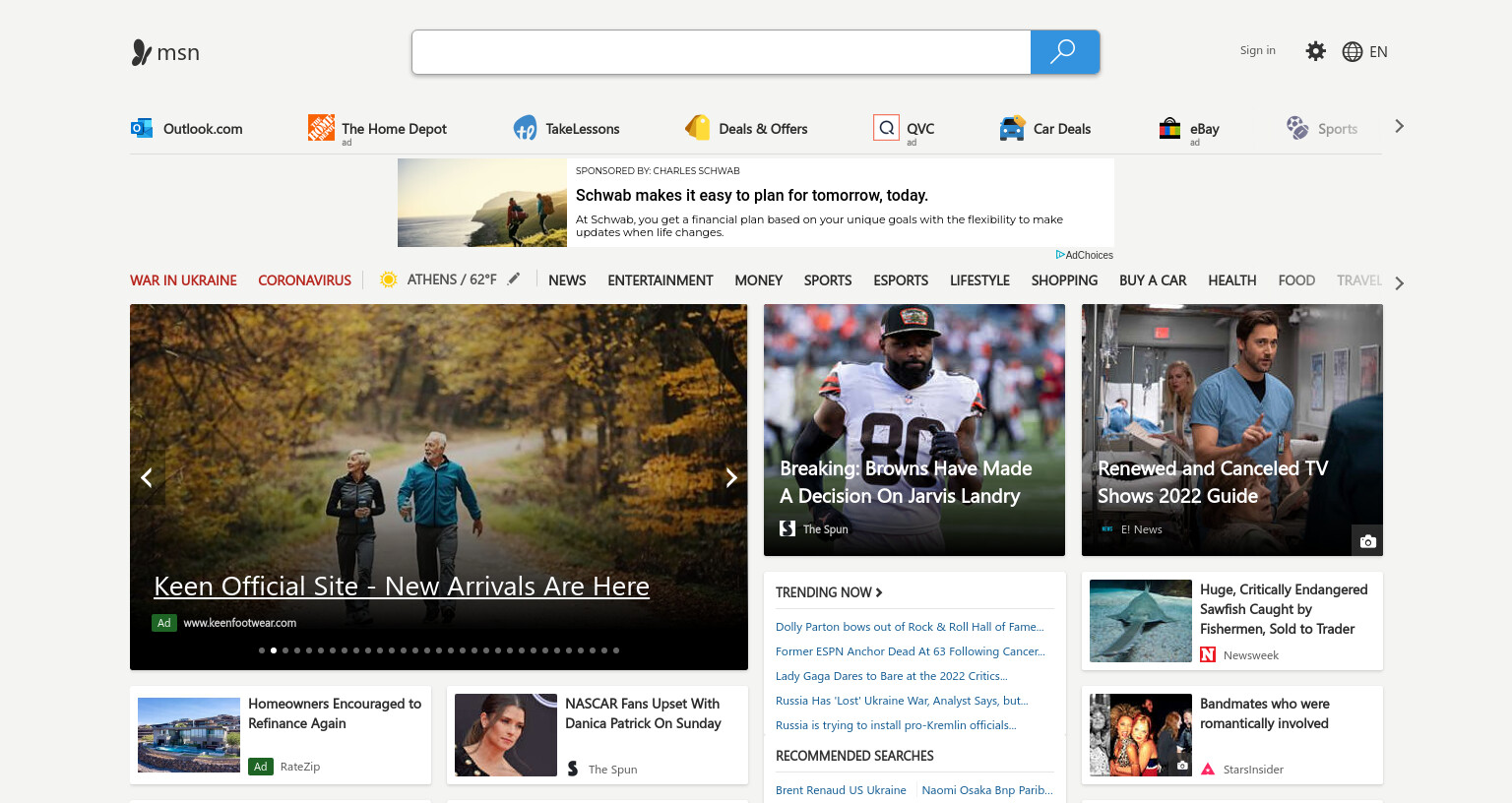
Task: Open the Buy a Car tab
Action: (x=1153, y=280)
